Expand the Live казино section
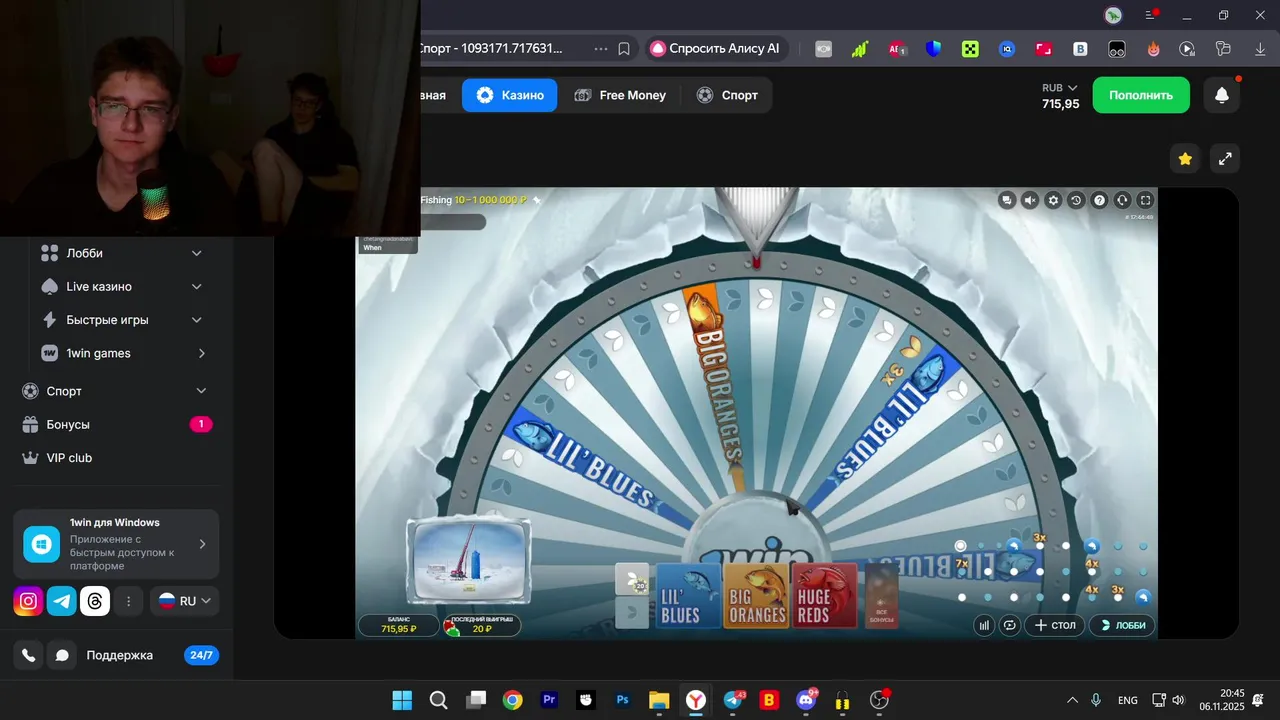Viewport: 1280px width, 720px height. 121,286
